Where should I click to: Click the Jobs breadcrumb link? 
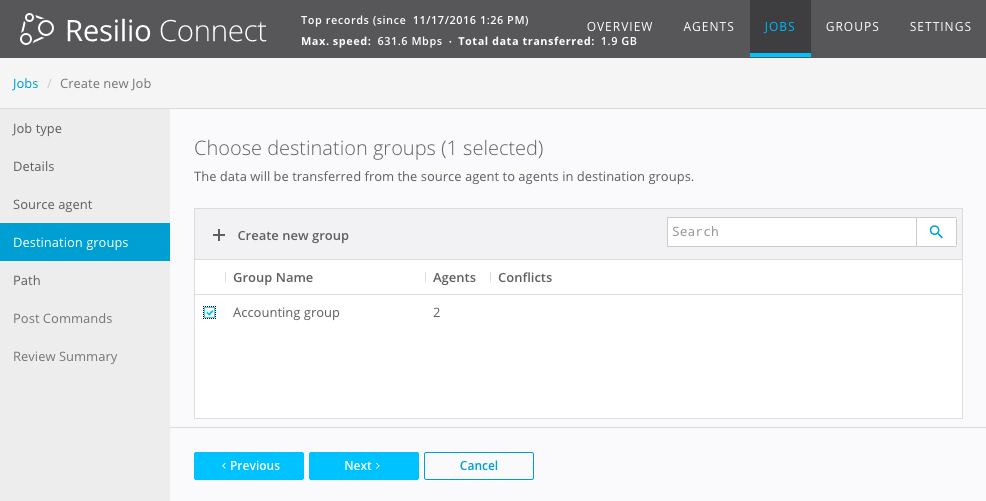tap(25, 84)
